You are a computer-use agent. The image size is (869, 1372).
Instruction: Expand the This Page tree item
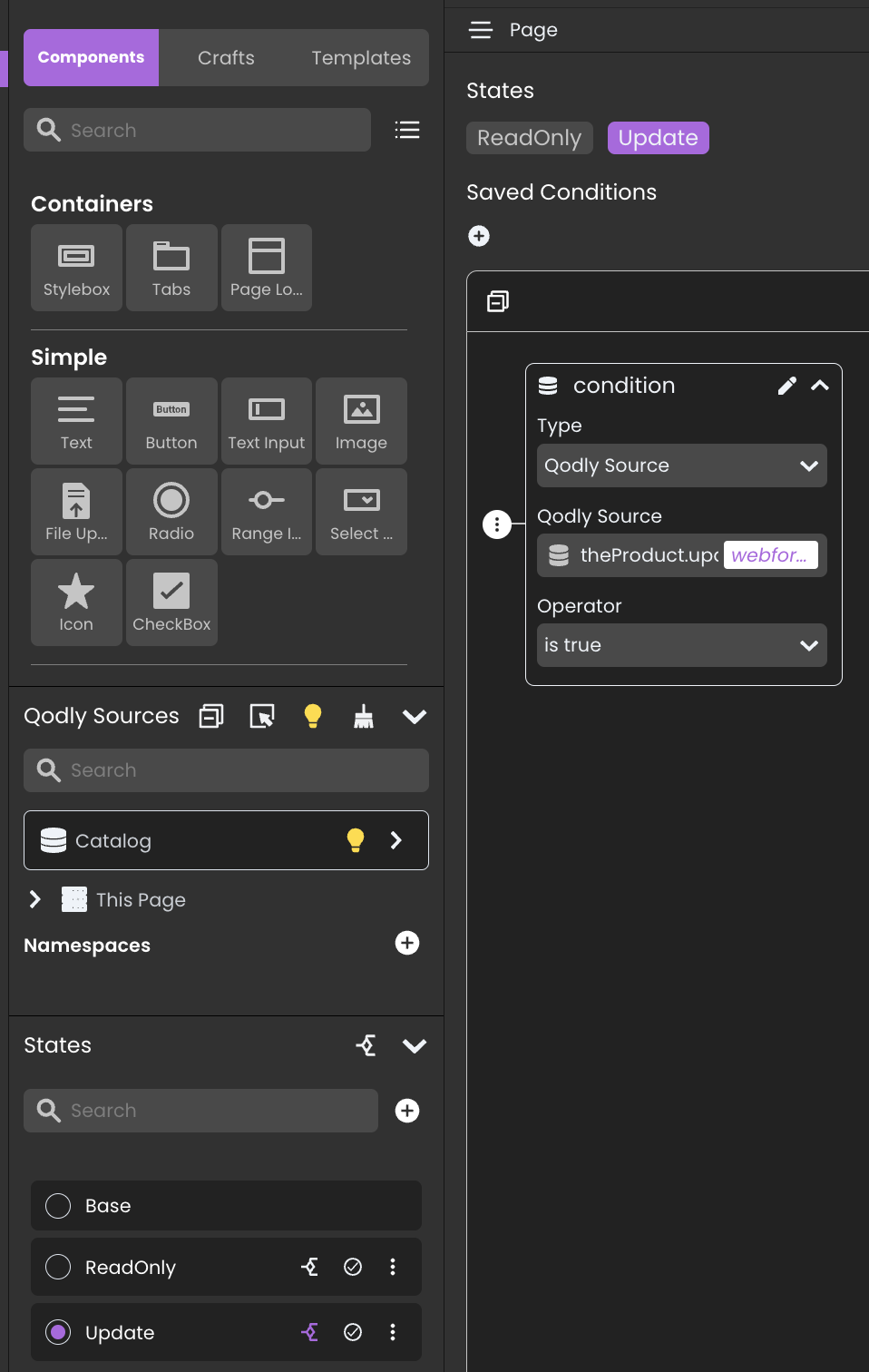[x=35, y=899]
